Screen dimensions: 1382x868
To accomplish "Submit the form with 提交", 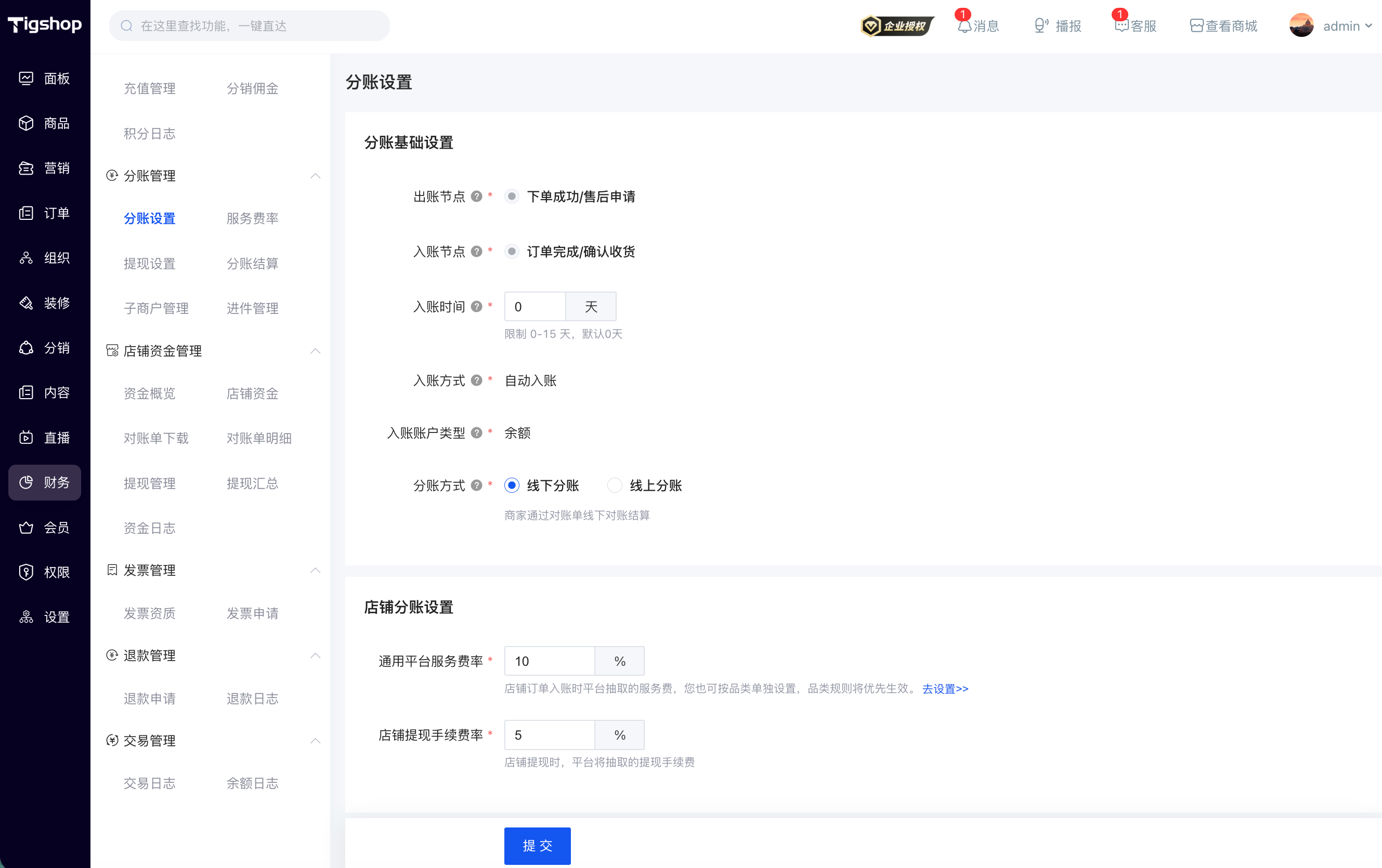I will coord(537,845).
